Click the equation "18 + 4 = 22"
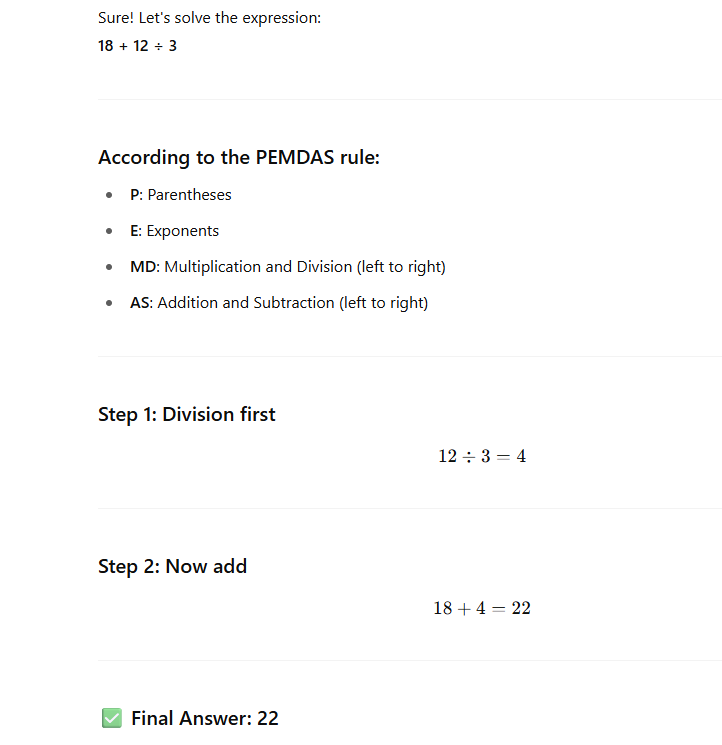The image size is (722, 745). tap(482, 609)
